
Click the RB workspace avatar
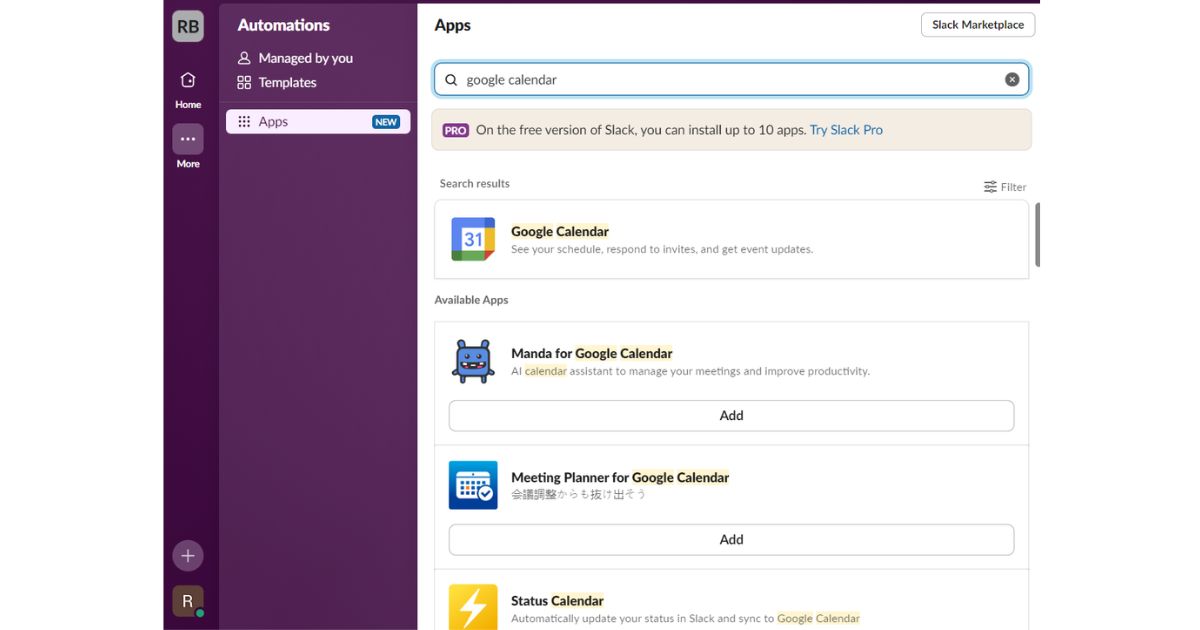[x=188, y=27]
